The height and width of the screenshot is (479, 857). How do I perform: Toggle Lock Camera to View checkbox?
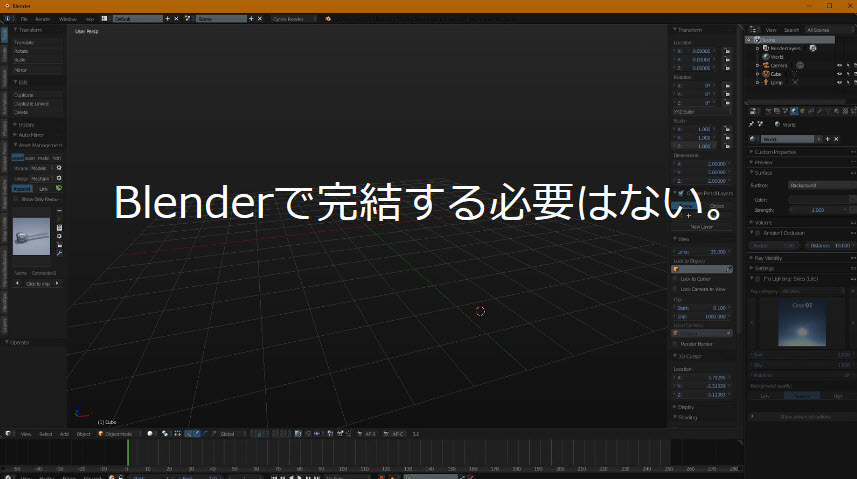(x=676, y=289)
